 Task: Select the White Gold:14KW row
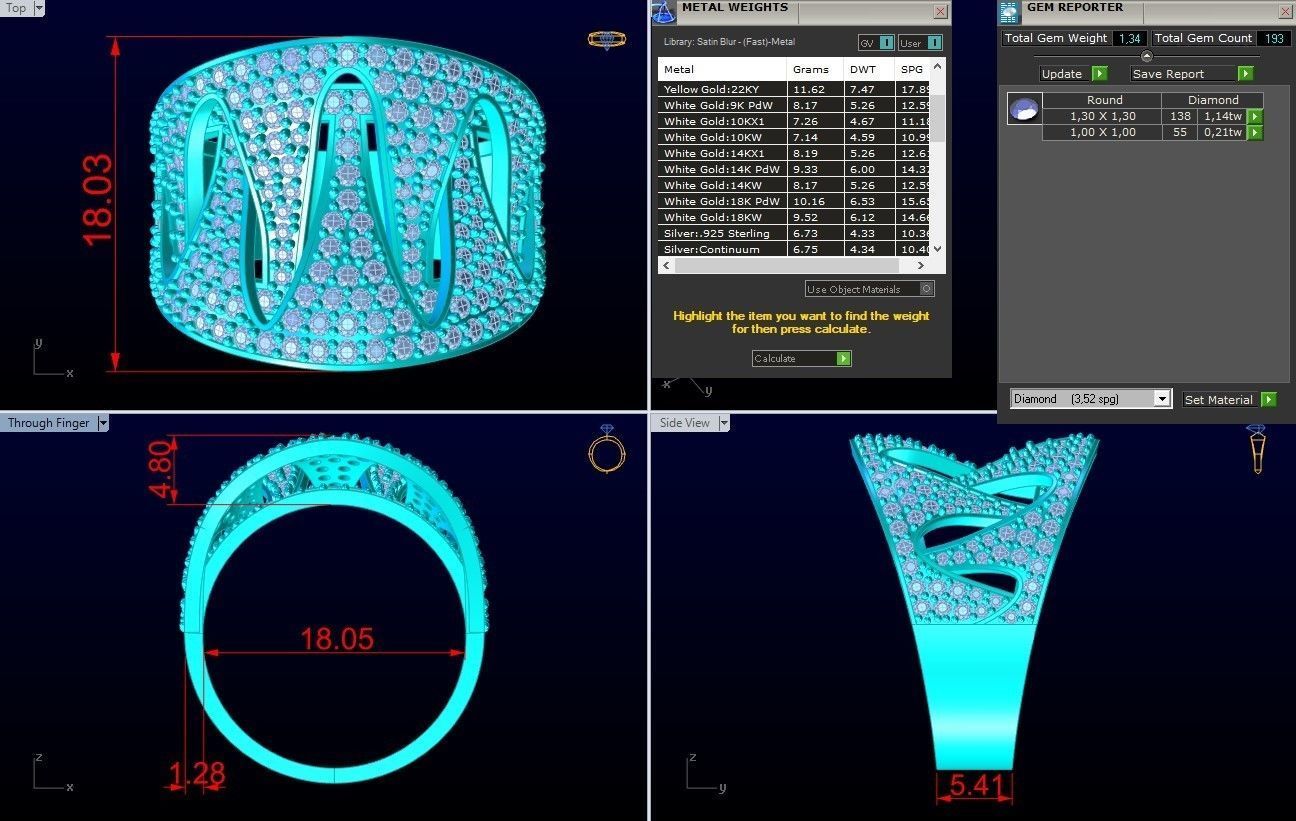point(794,185)
